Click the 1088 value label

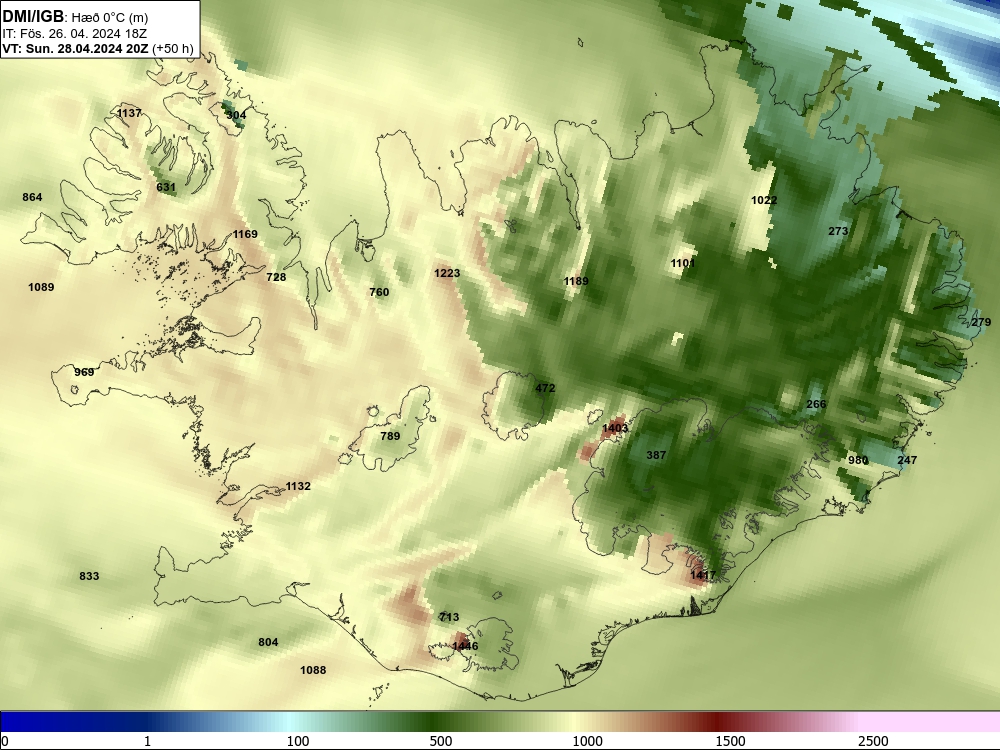point(313,670)
